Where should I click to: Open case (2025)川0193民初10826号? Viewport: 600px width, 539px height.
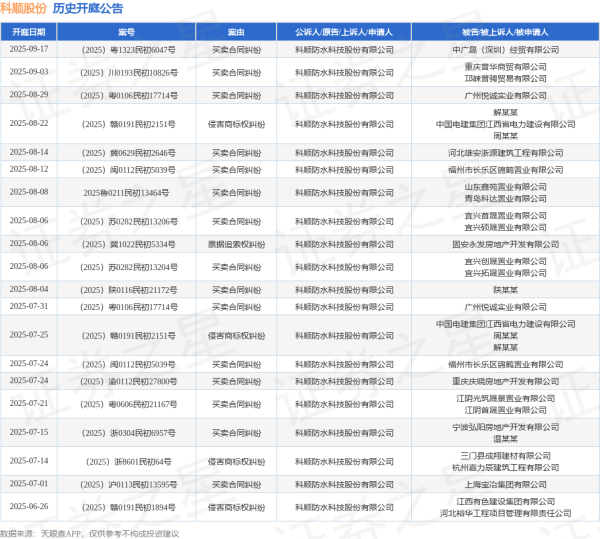coord(126,72)
